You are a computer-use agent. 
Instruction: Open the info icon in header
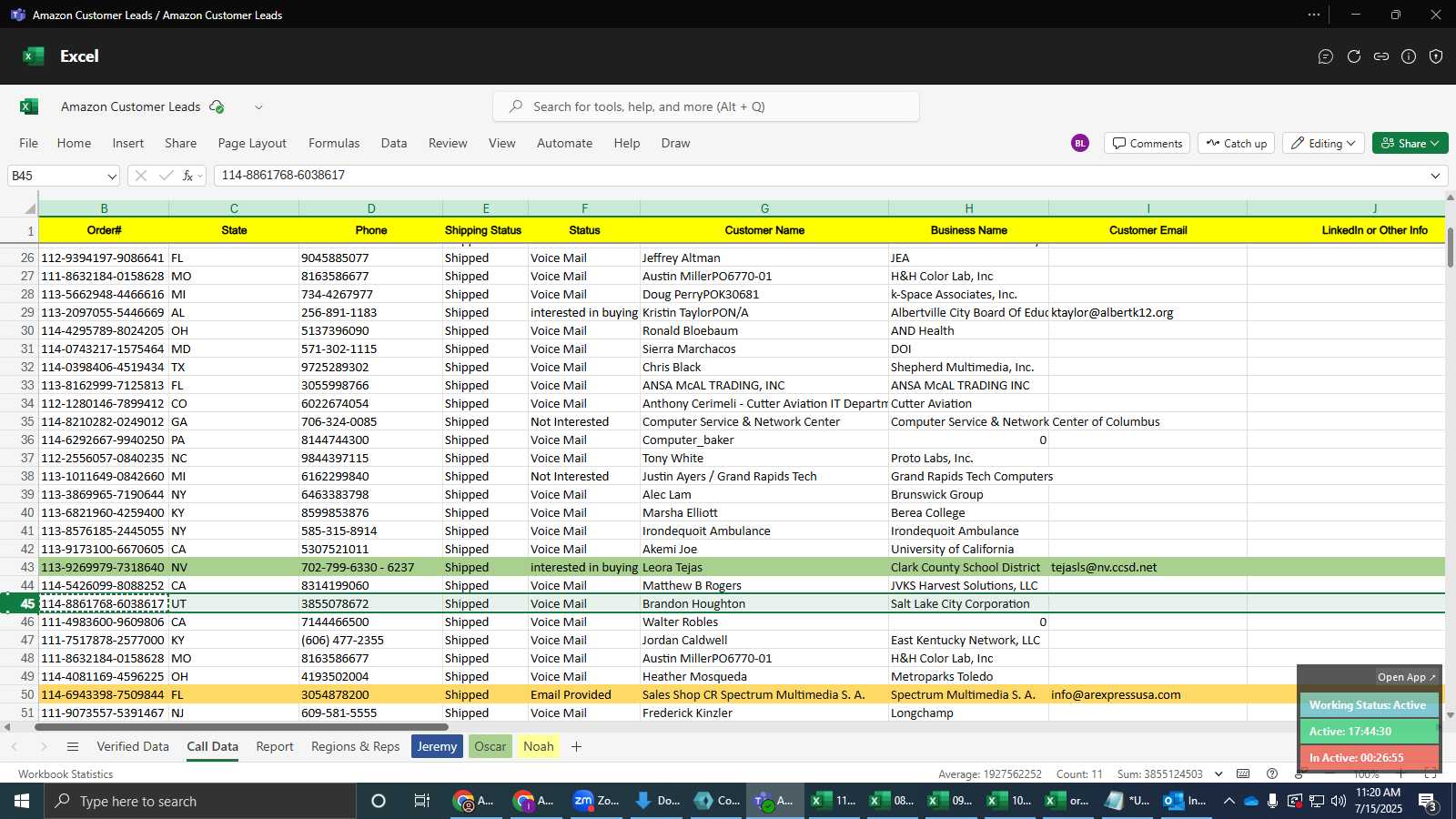(x=1409, y=56)
